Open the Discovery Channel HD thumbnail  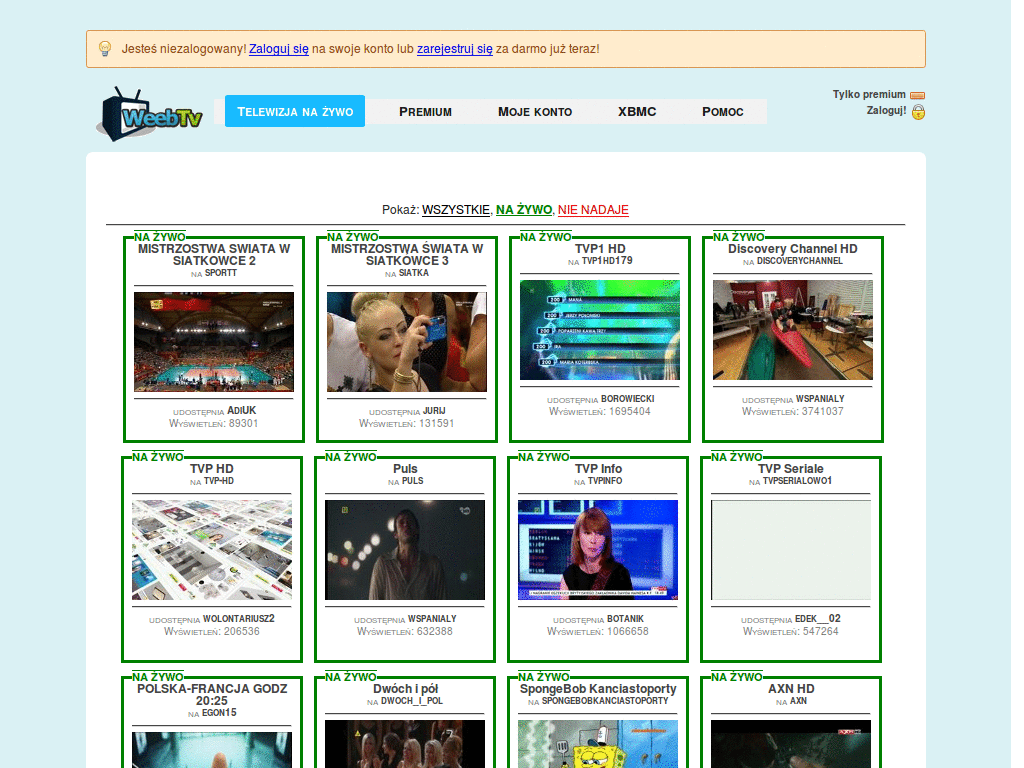pos(793,330)
